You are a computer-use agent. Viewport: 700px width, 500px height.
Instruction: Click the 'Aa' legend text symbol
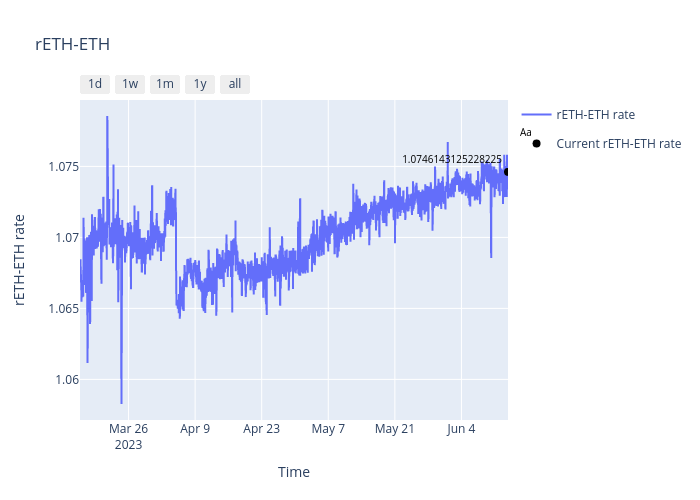point(526,132)
